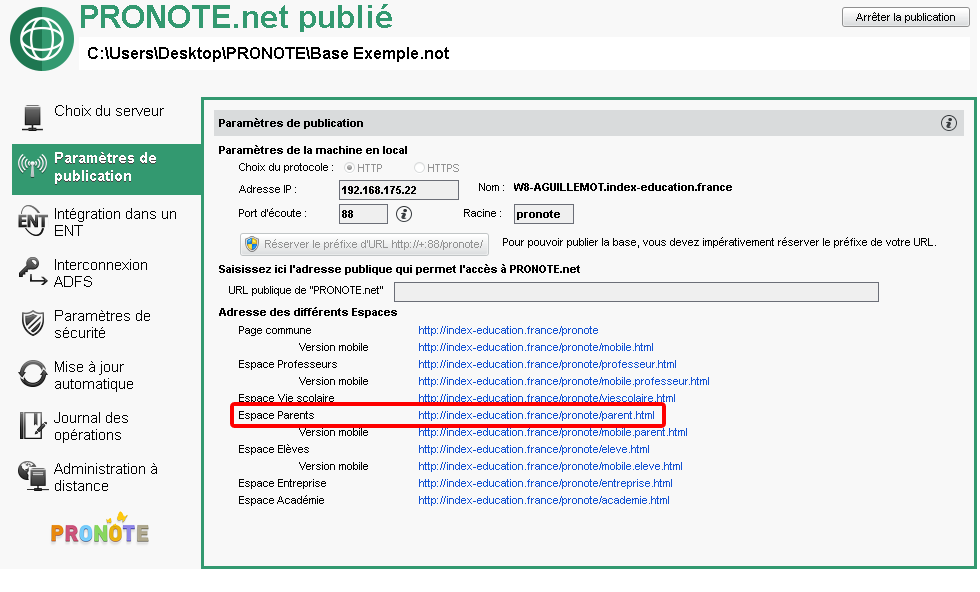This screenshot has width=980, height=592.
Task: Open the Espace Elèves eleve.html link
Action: coord(534,449)
